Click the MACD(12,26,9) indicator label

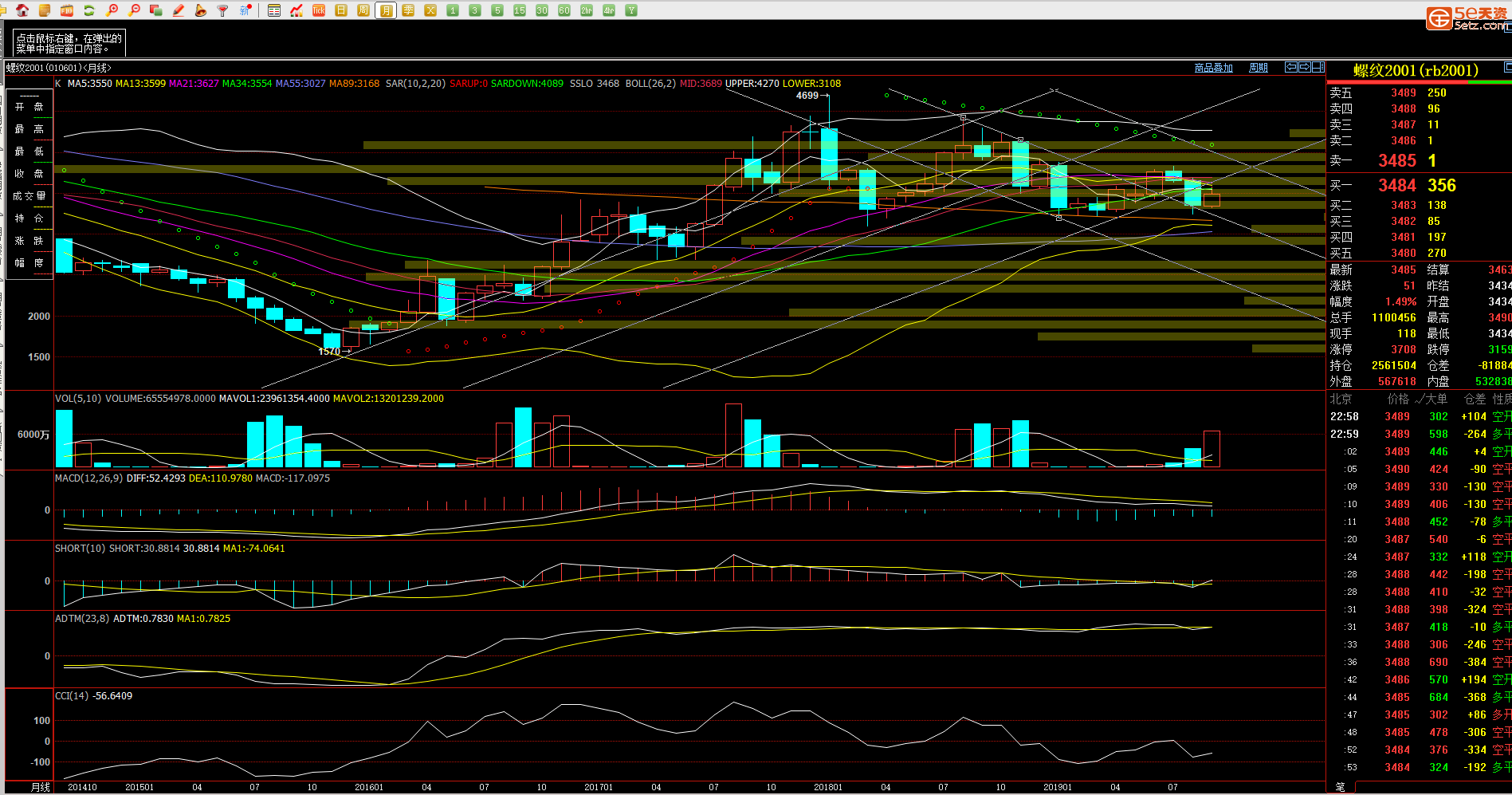tap(88, 478)
